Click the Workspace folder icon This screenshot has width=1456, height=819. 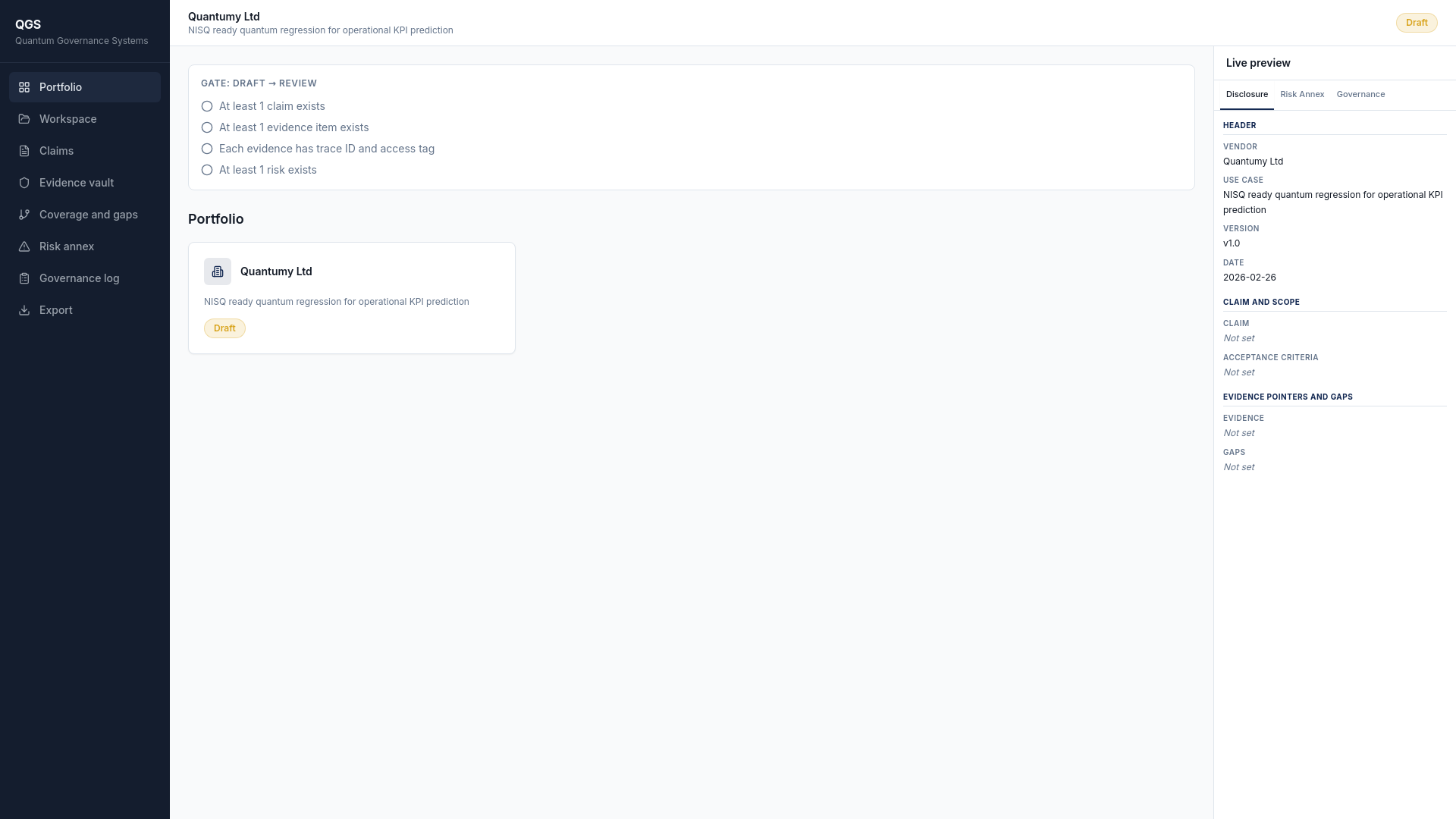click(24, 119)
